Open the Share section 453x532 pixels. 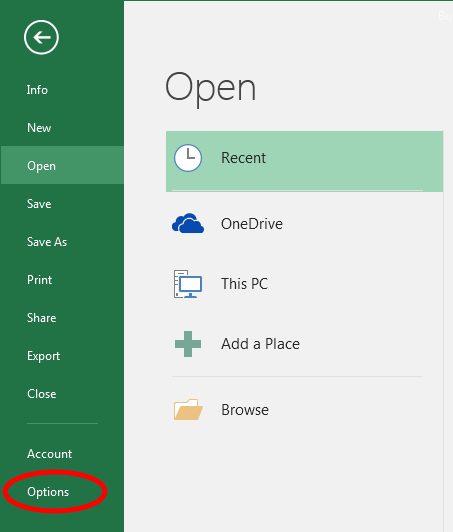(x=41, y=318)
